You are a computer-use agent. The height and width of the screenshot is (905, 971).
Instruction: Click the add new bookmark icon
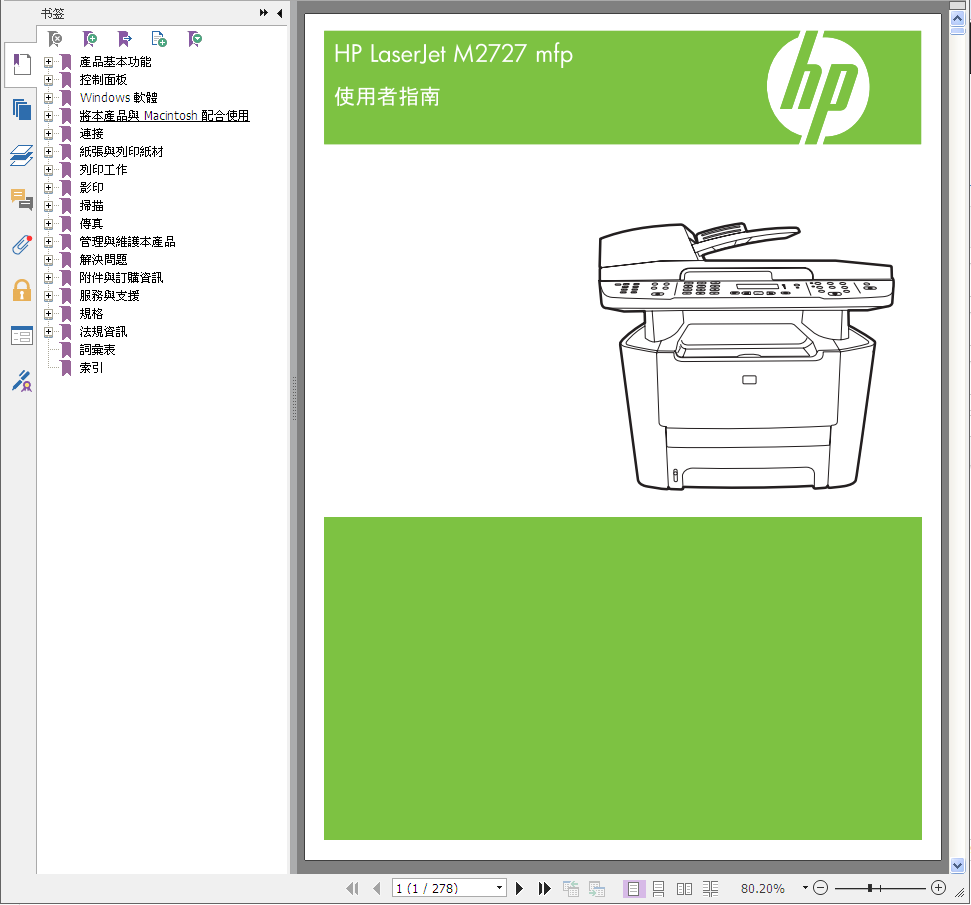90,40
